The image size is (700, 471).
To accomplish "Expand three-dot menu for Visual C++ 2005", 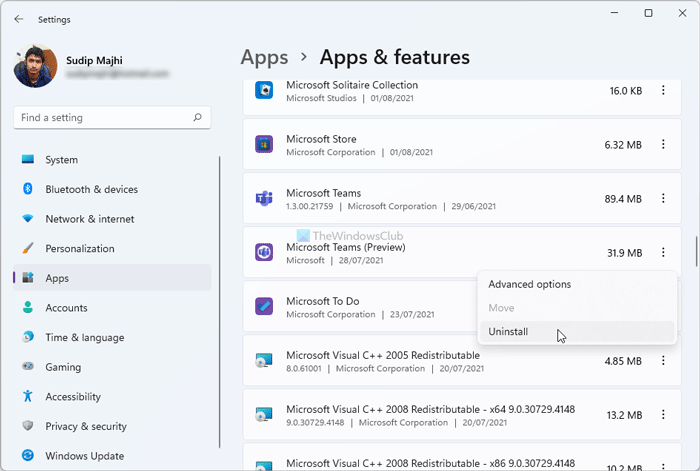I will pos(663,361).
